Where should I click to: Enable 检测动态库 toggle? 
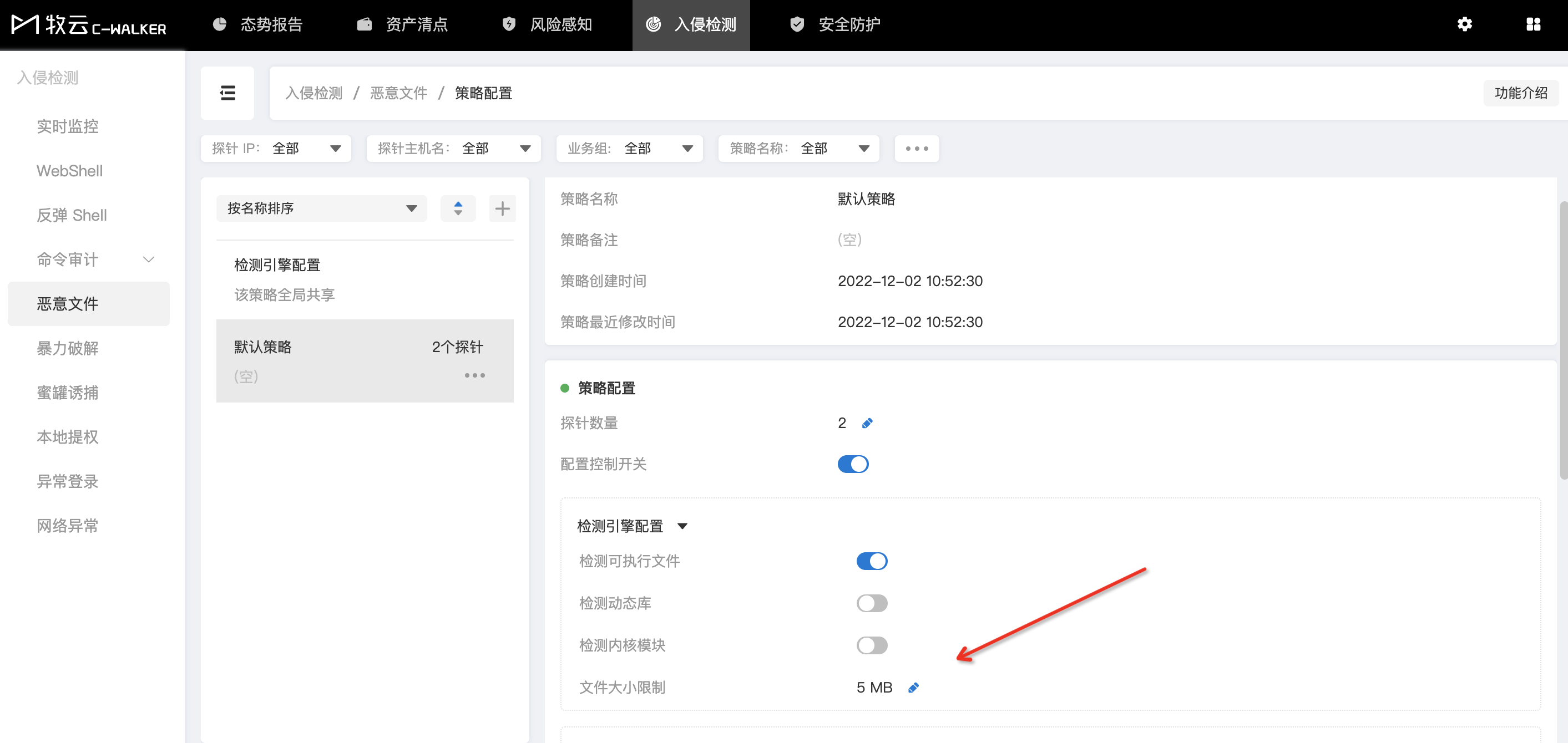point(872,603)
